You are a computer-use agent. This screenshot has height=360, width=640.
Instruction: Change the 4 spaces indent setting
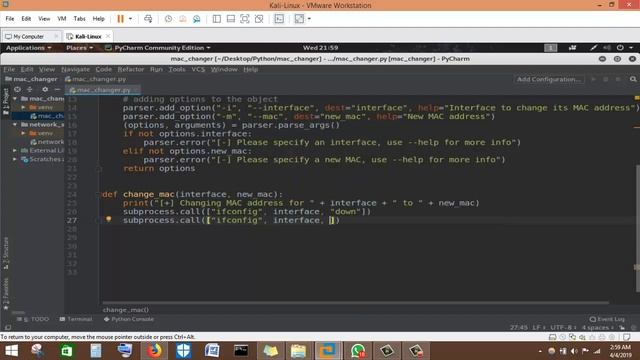pyautogui.click(x=598, y=327)
